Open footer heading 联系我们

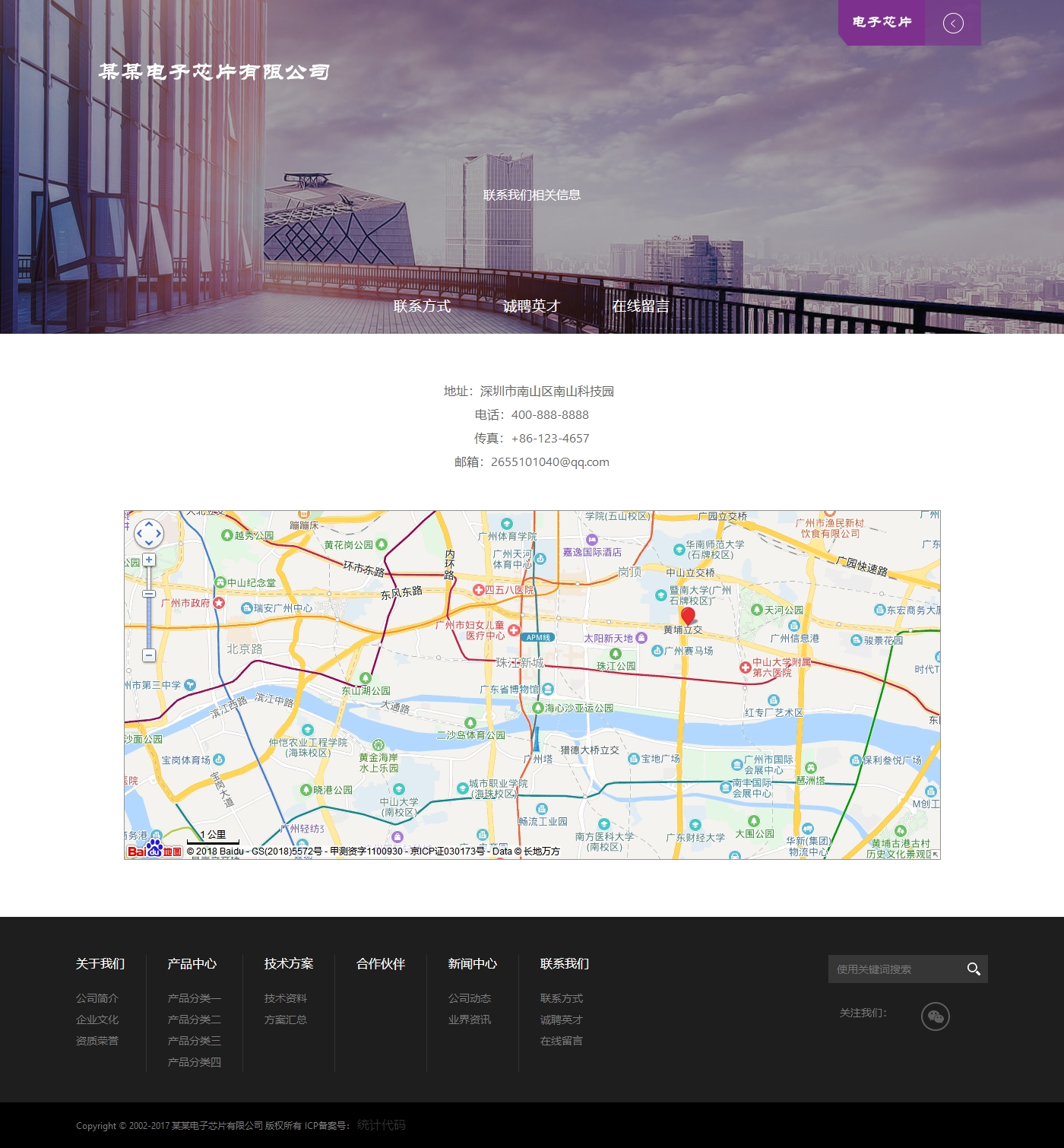point(565,963)
